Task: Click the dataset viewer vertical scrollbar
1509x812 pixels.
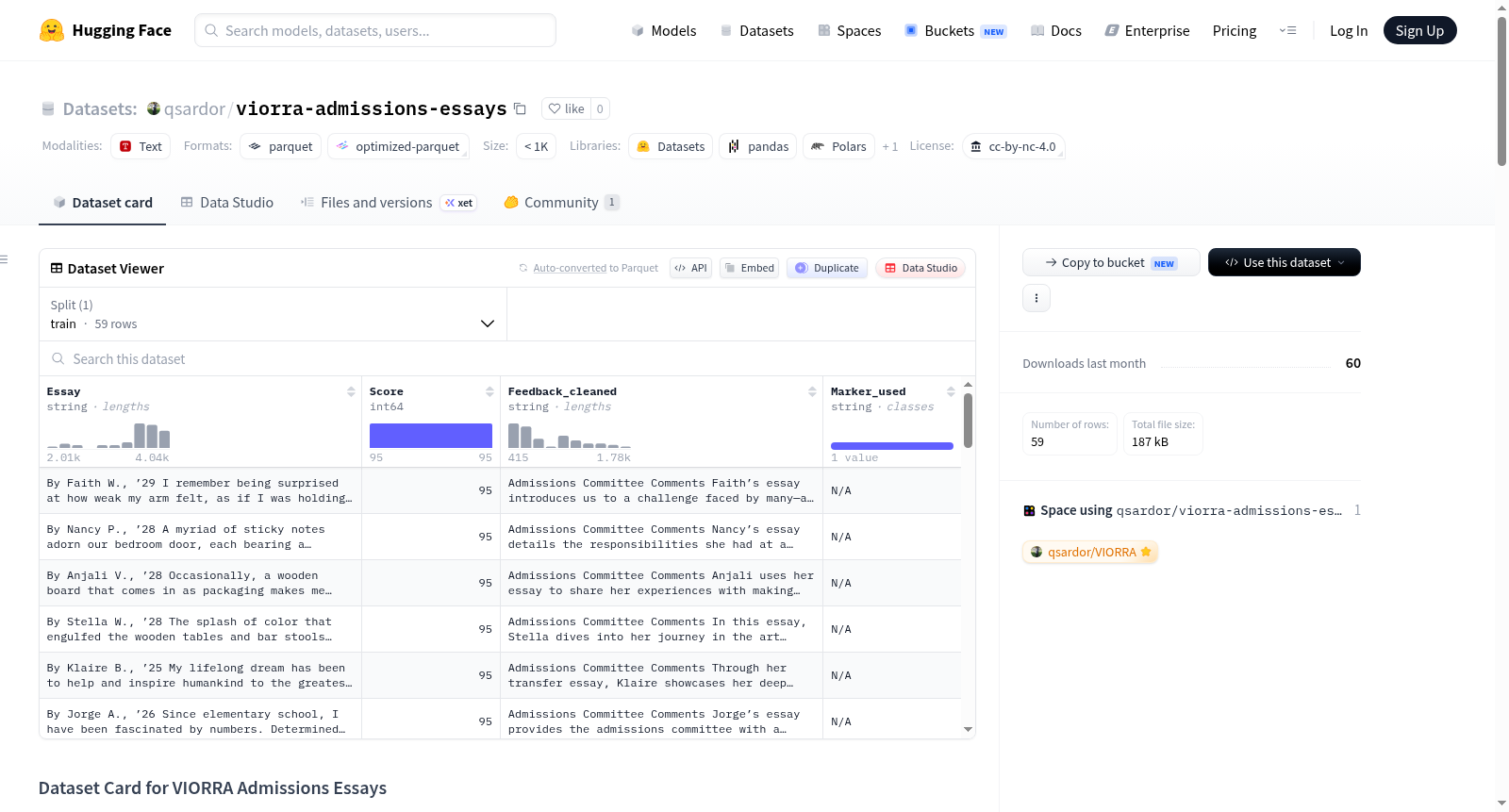Action: (x=968, y=421)
